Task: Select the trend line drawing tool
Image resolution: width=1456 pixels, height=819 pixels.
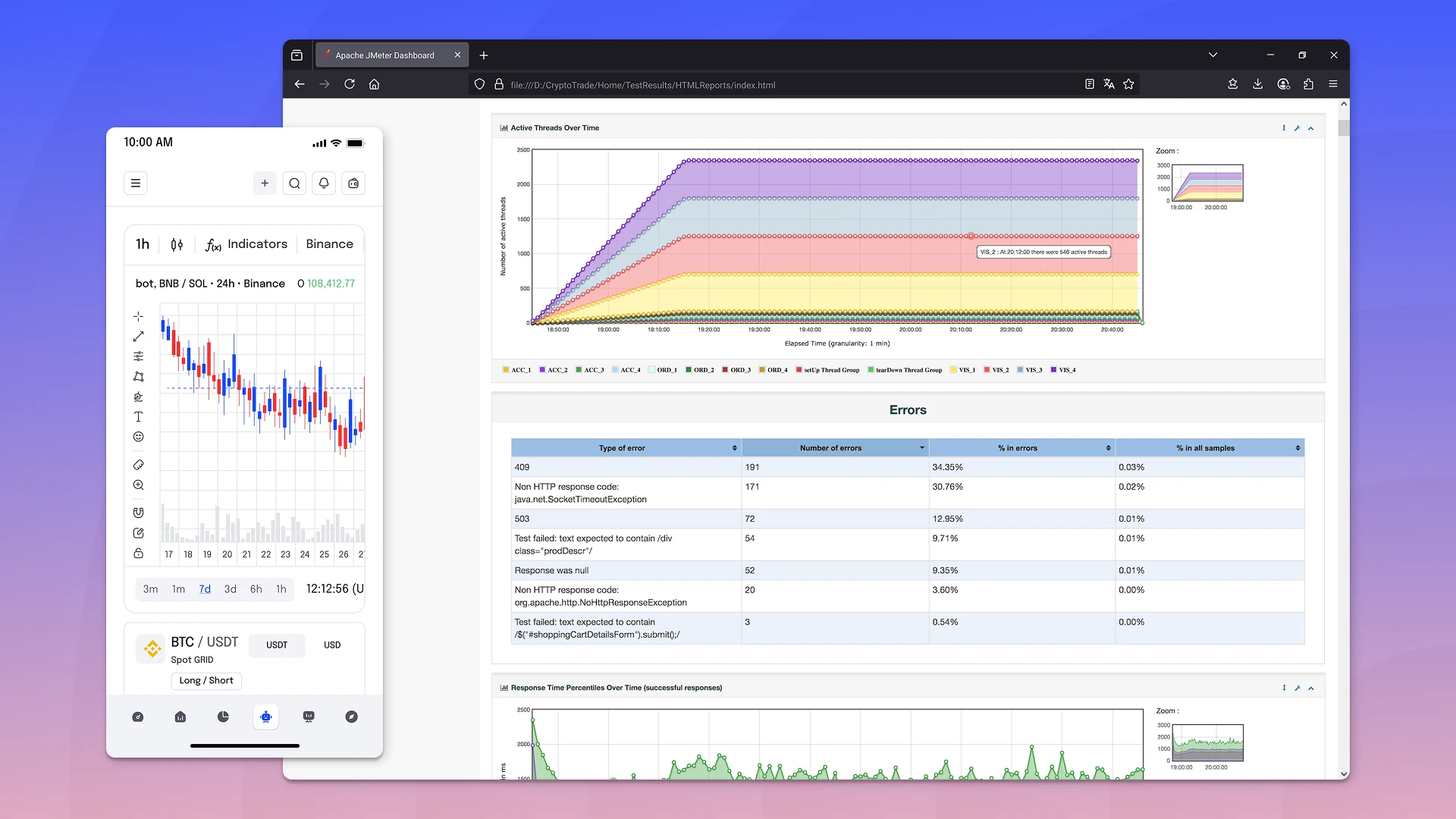Action: [139, 337]
